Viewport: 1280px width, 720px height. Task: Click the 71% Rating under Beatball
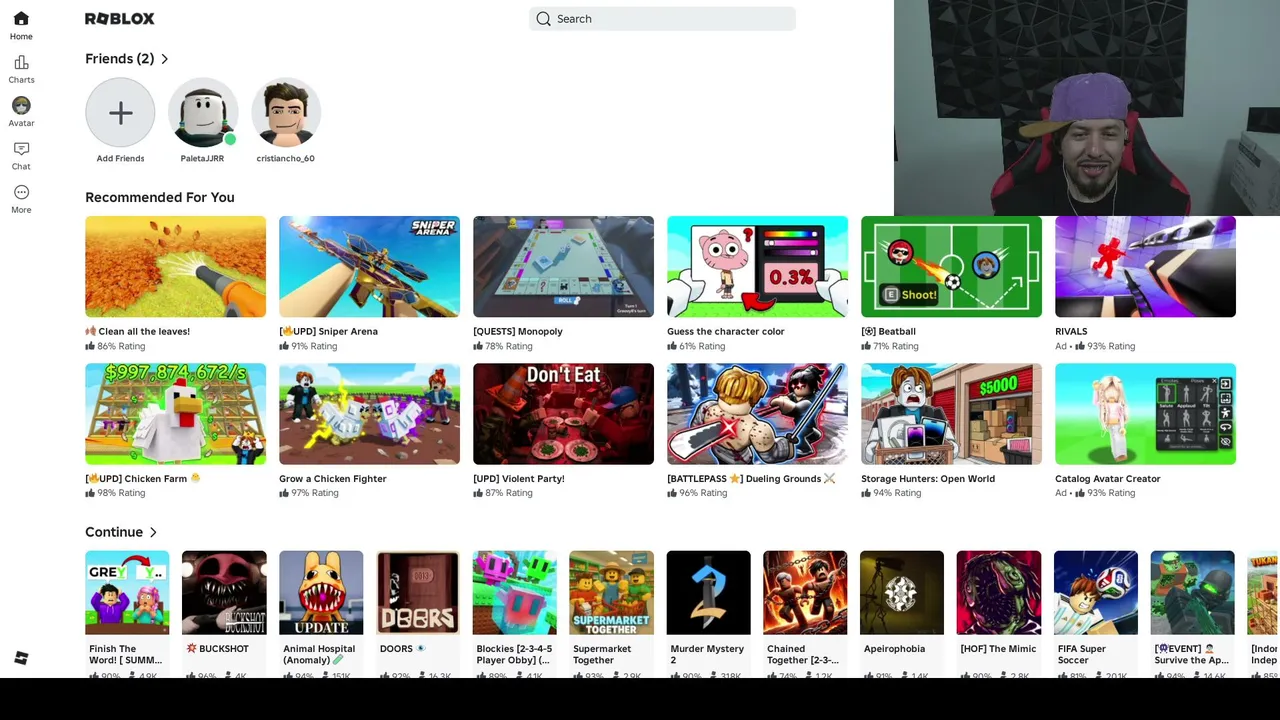tap(890, 346)
